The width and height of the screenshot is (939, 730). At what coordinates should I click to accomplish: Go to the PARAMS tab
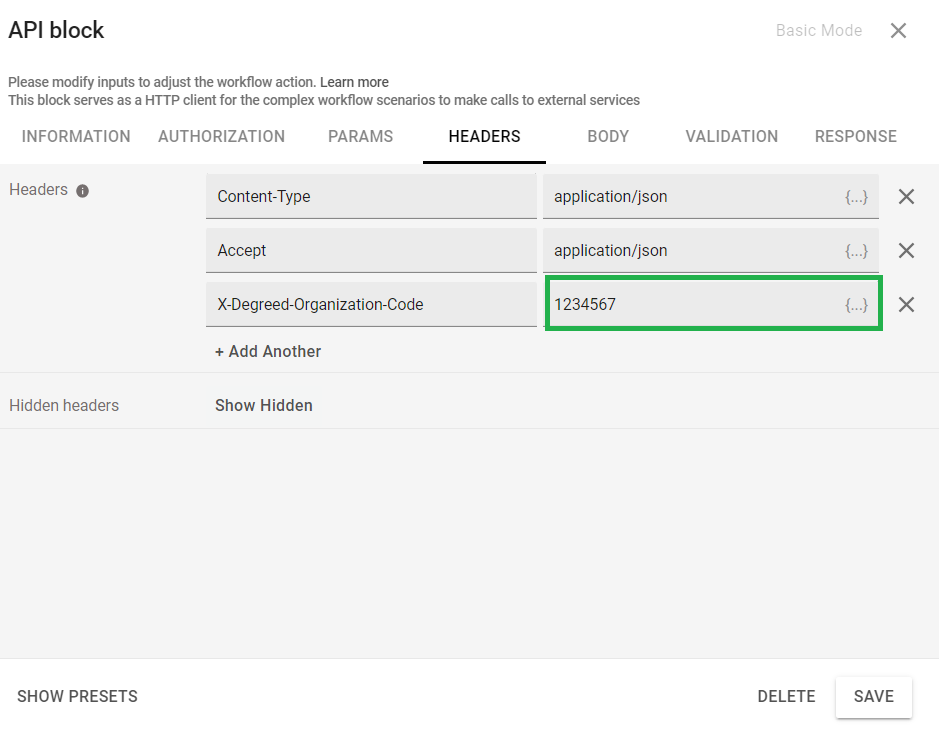click(x=360, y=137)
